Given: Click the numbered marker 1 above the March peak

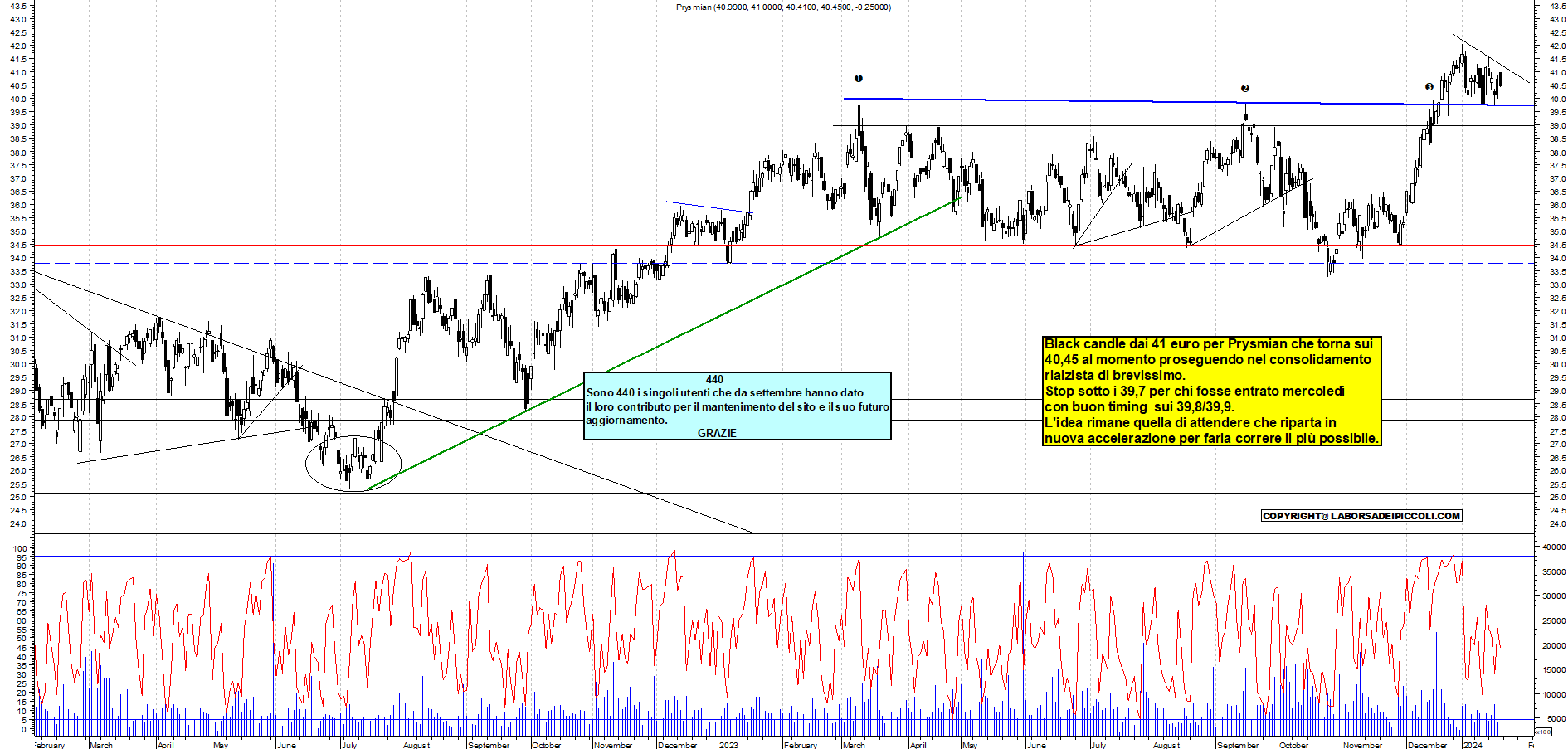Looking at the screenshot, I should 859,79.
